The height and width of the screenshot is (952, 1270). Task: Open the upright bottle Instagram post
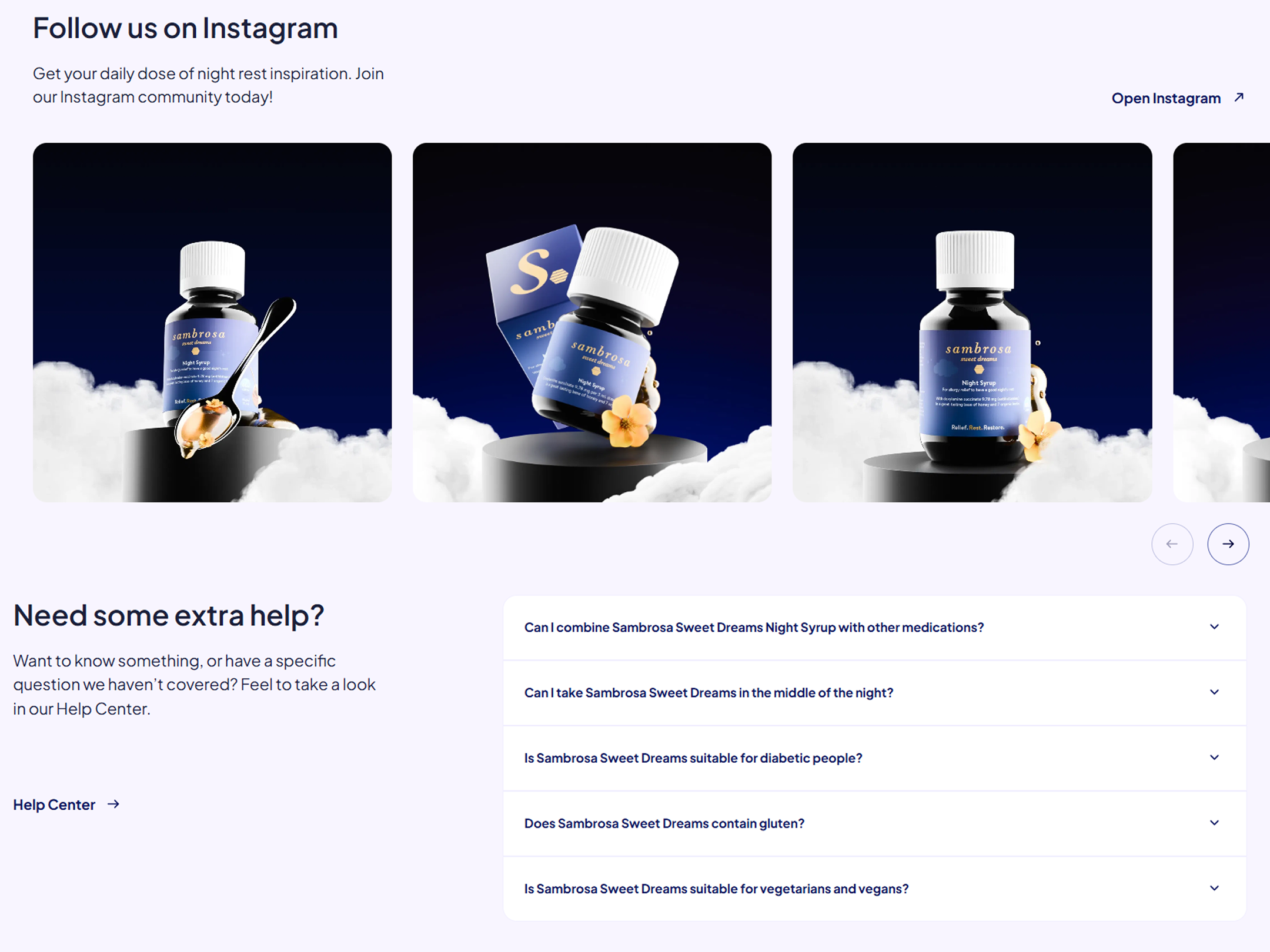tap(972, 323)
